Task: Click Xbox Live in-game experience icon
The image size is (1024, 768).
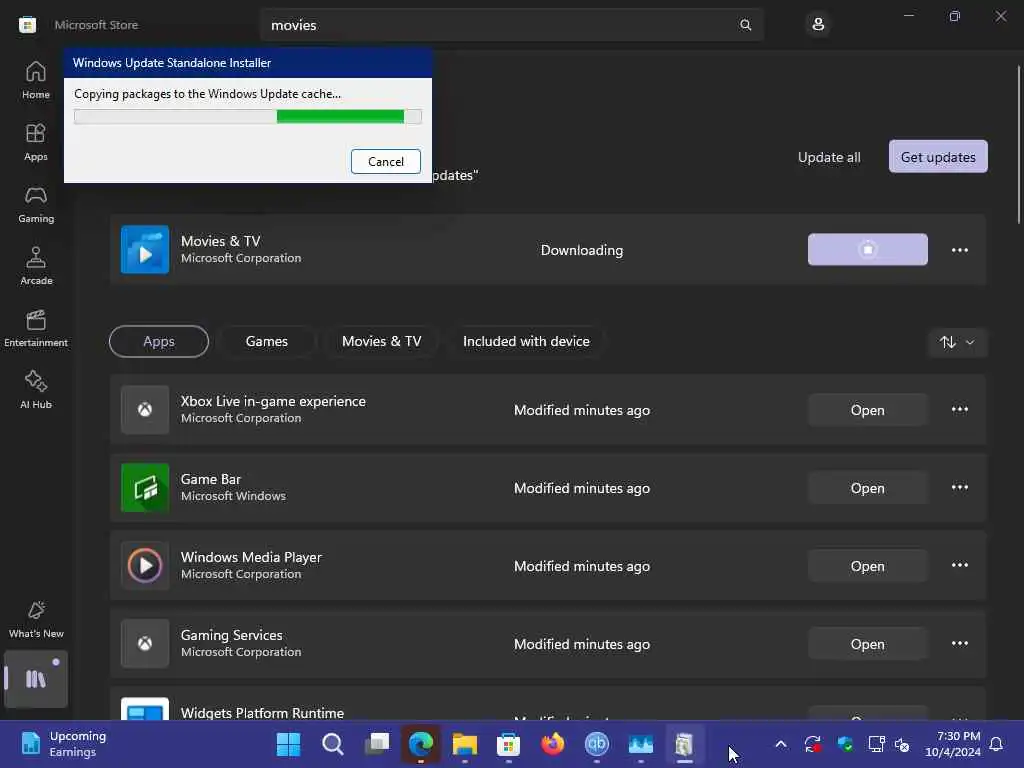Action: [145, 409]
